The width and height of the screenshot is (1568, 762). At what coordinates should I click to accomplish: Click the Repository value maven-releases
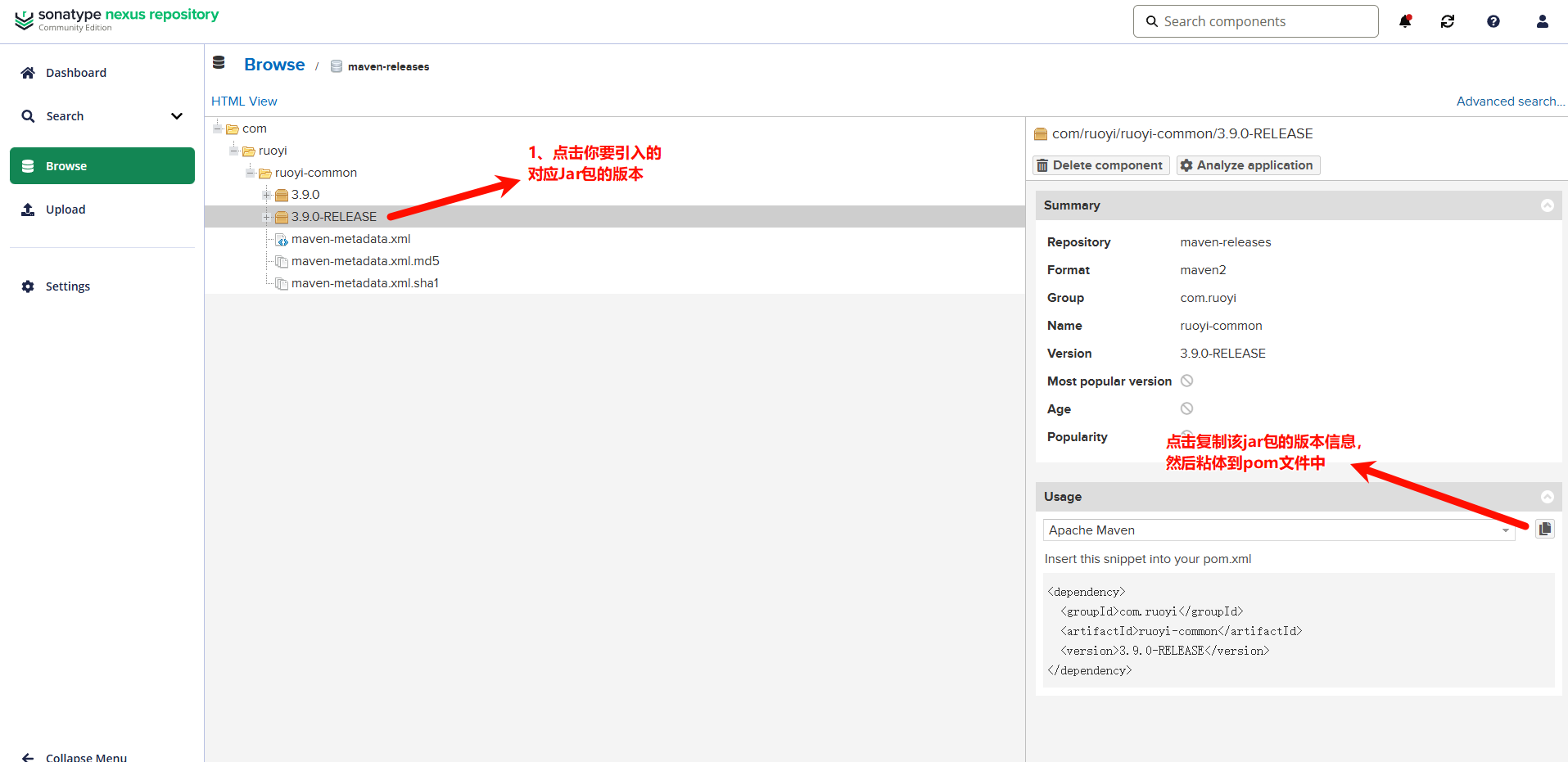pyautogui.click(x=1226, y=242)
